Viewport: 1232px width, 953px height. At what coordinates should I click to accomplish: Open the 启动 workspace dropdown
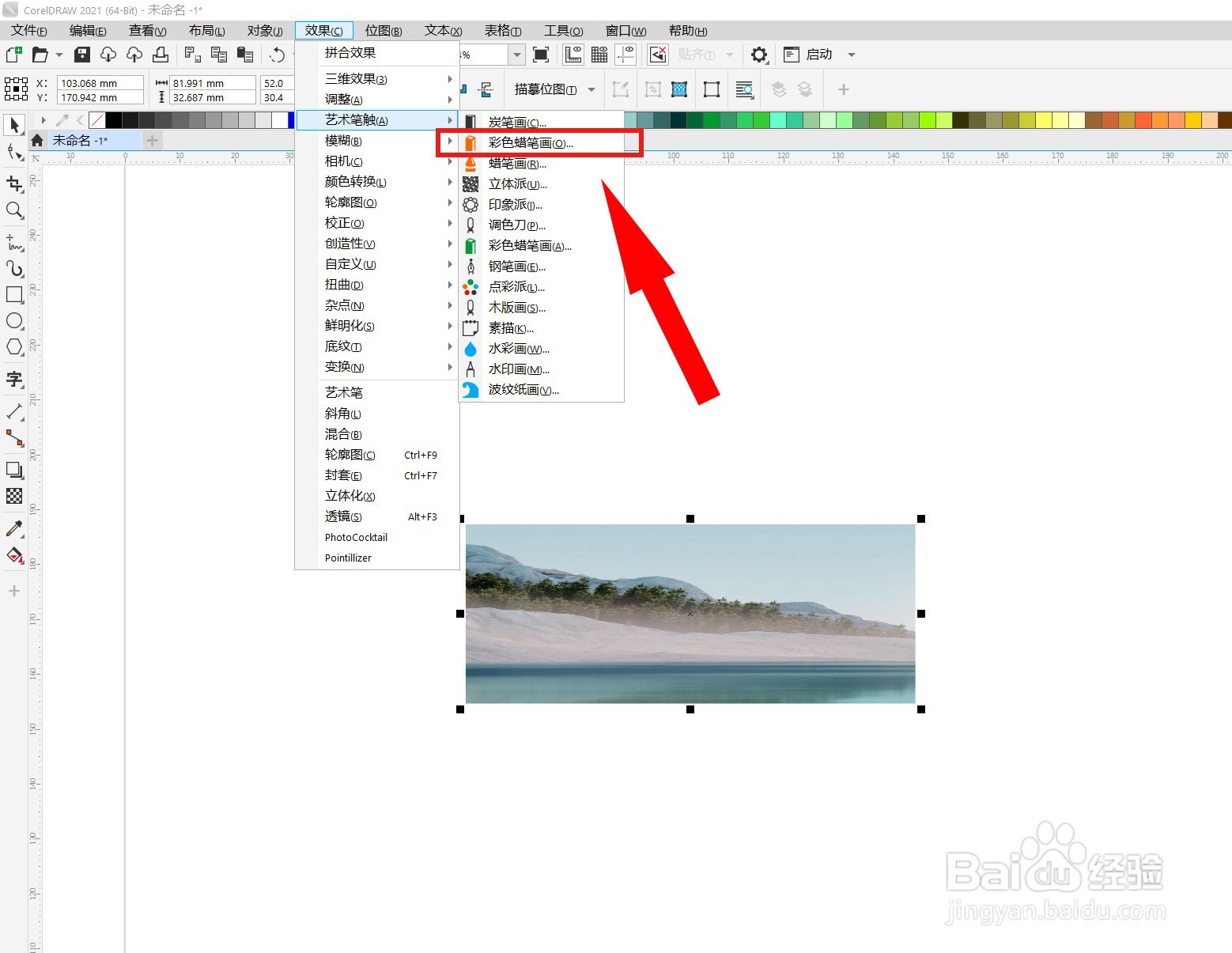852,55
